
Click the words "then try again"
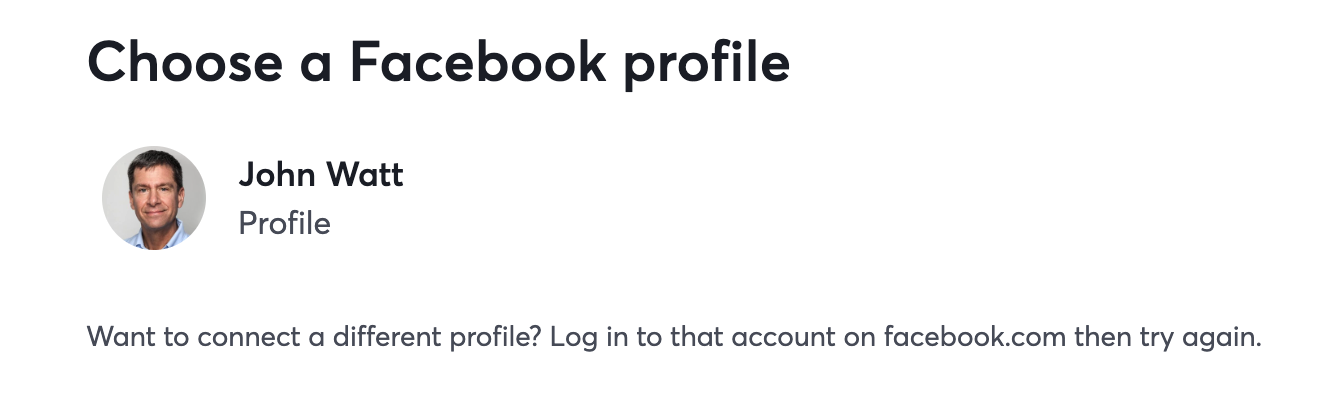coord(1168,336)
